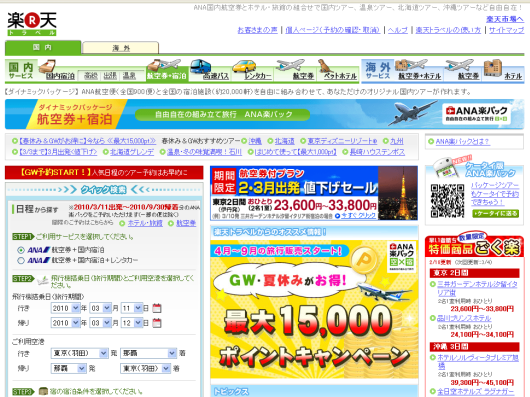Open the departure month 03 dropdown
Image resolution: width=530 pixels, height=397 pixels.
[101, 308]
